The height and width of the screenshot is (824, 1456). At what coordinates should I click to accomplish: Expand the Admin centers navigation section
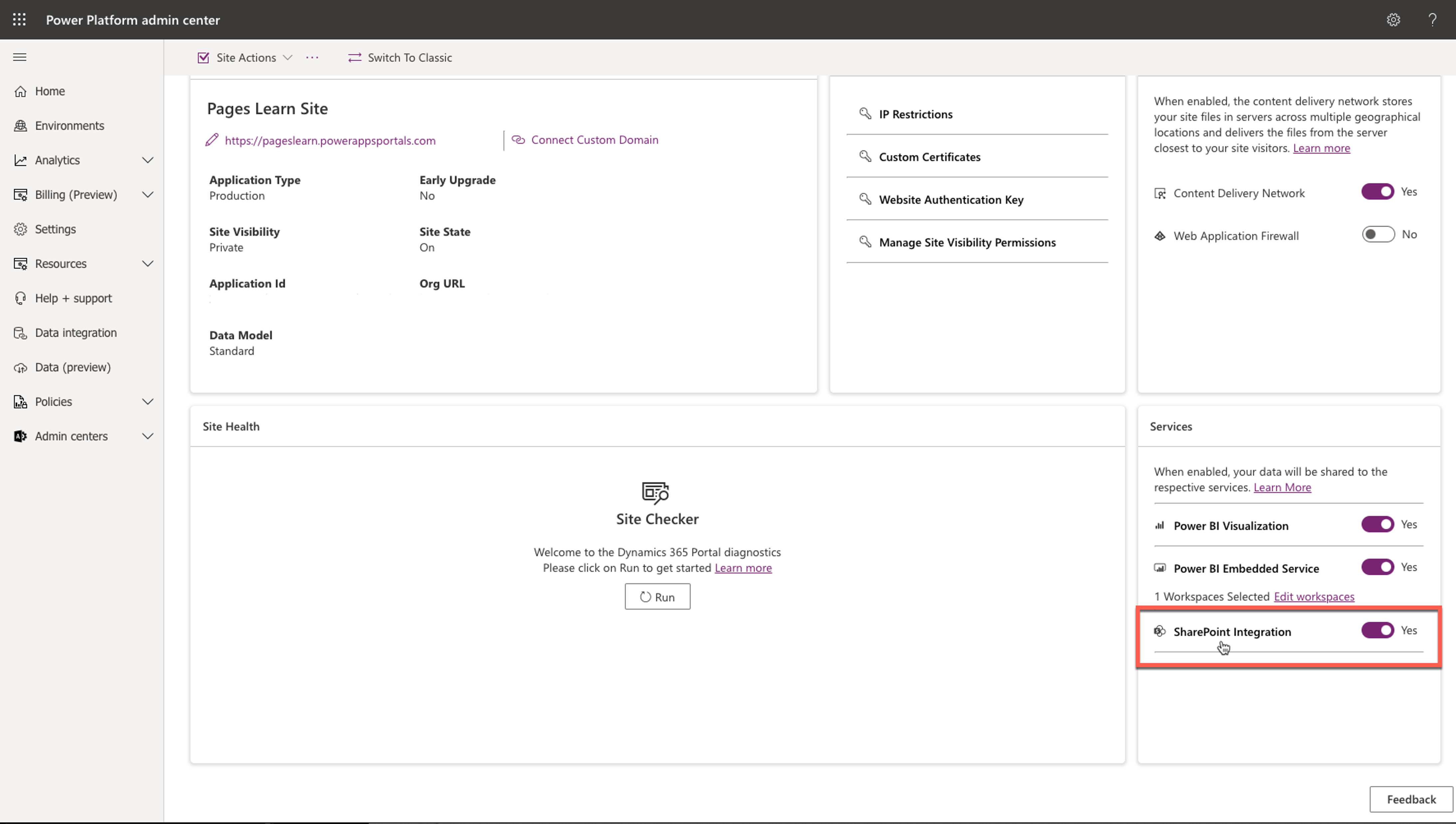(x=148, y=436)
